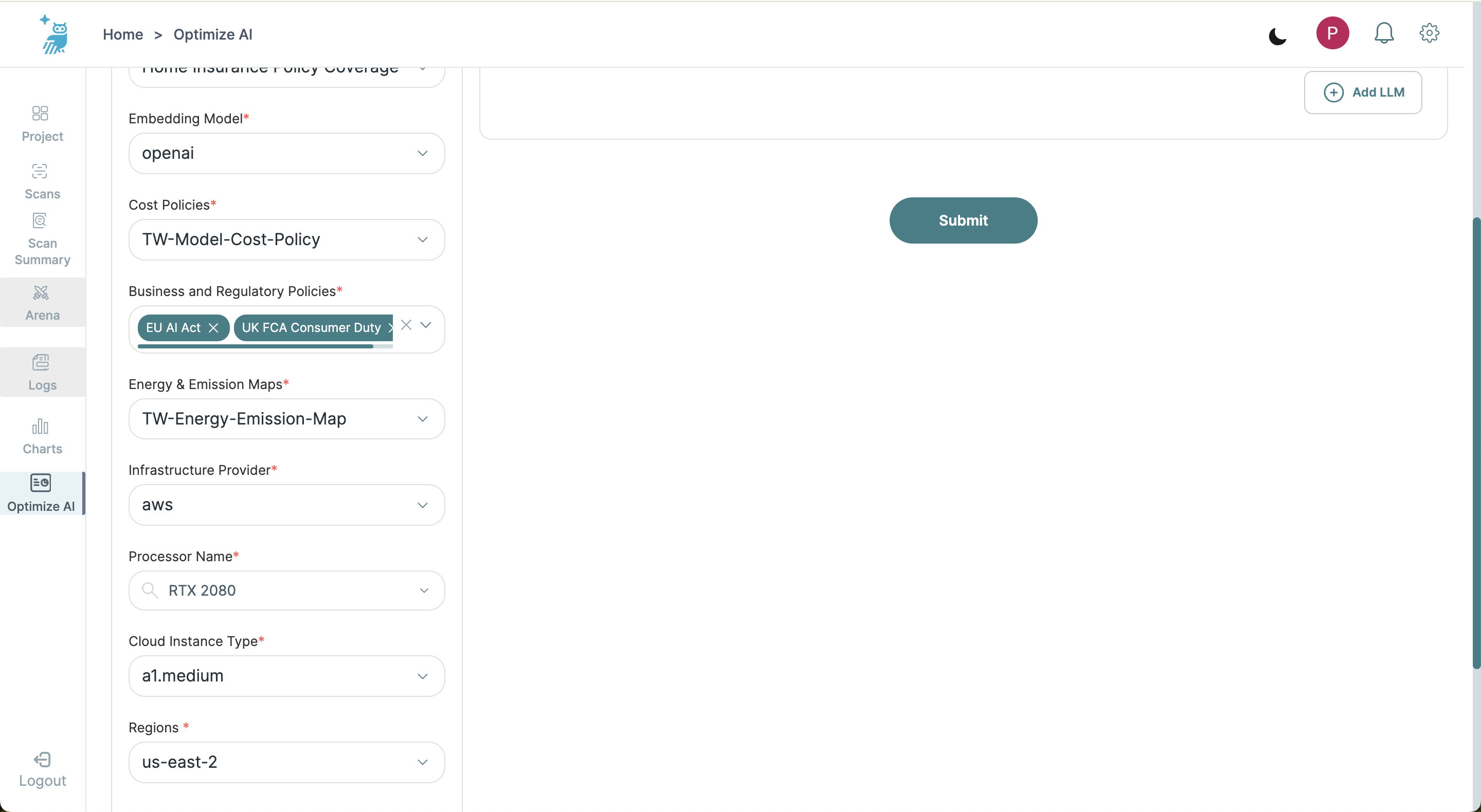1481x812 pixels.
Task: Click Processor Name search field RTX 2080
Action: tap(286, 590)
